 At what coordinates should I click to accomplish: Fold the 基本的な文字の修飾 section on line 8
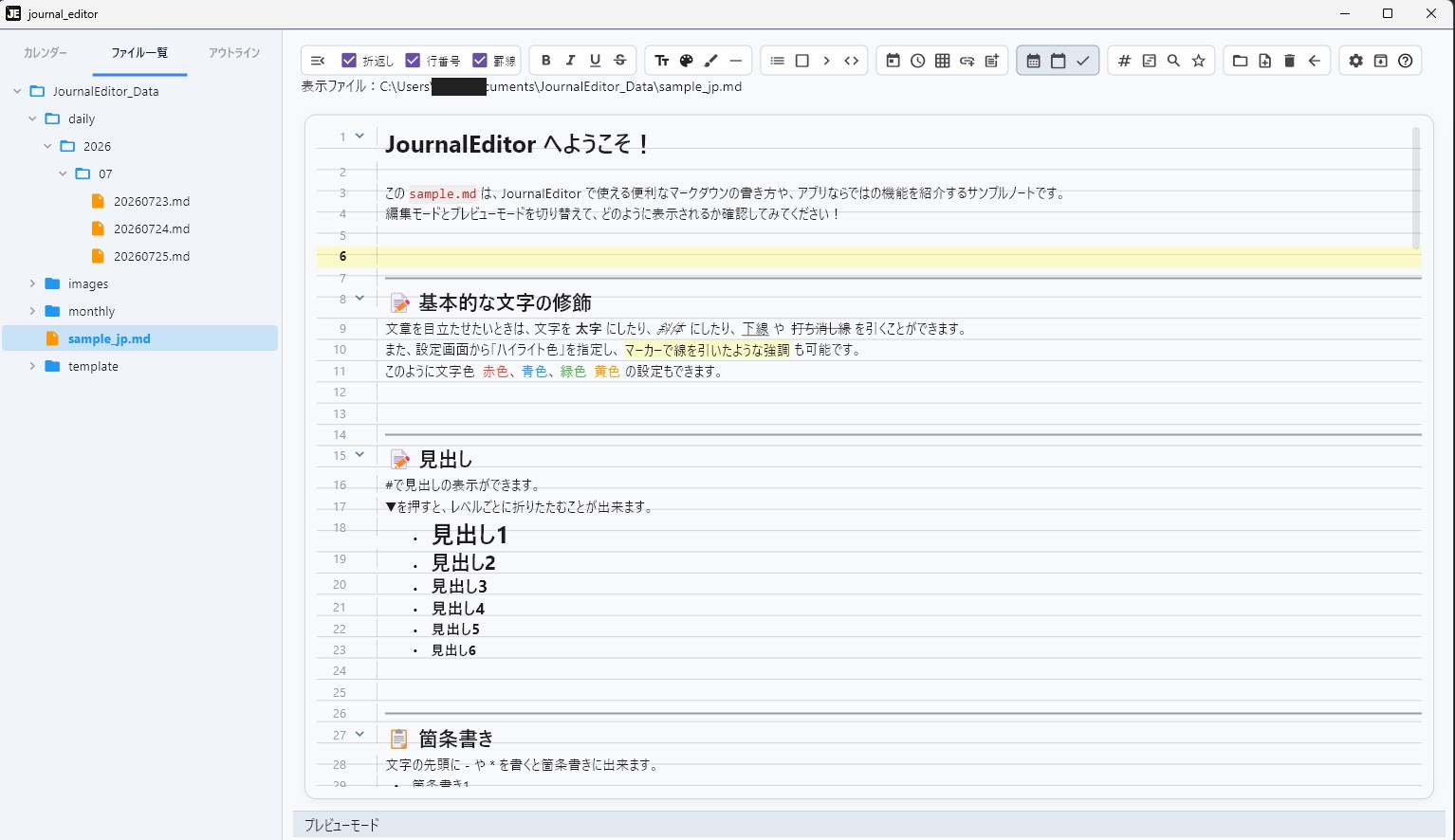point(359,299)
